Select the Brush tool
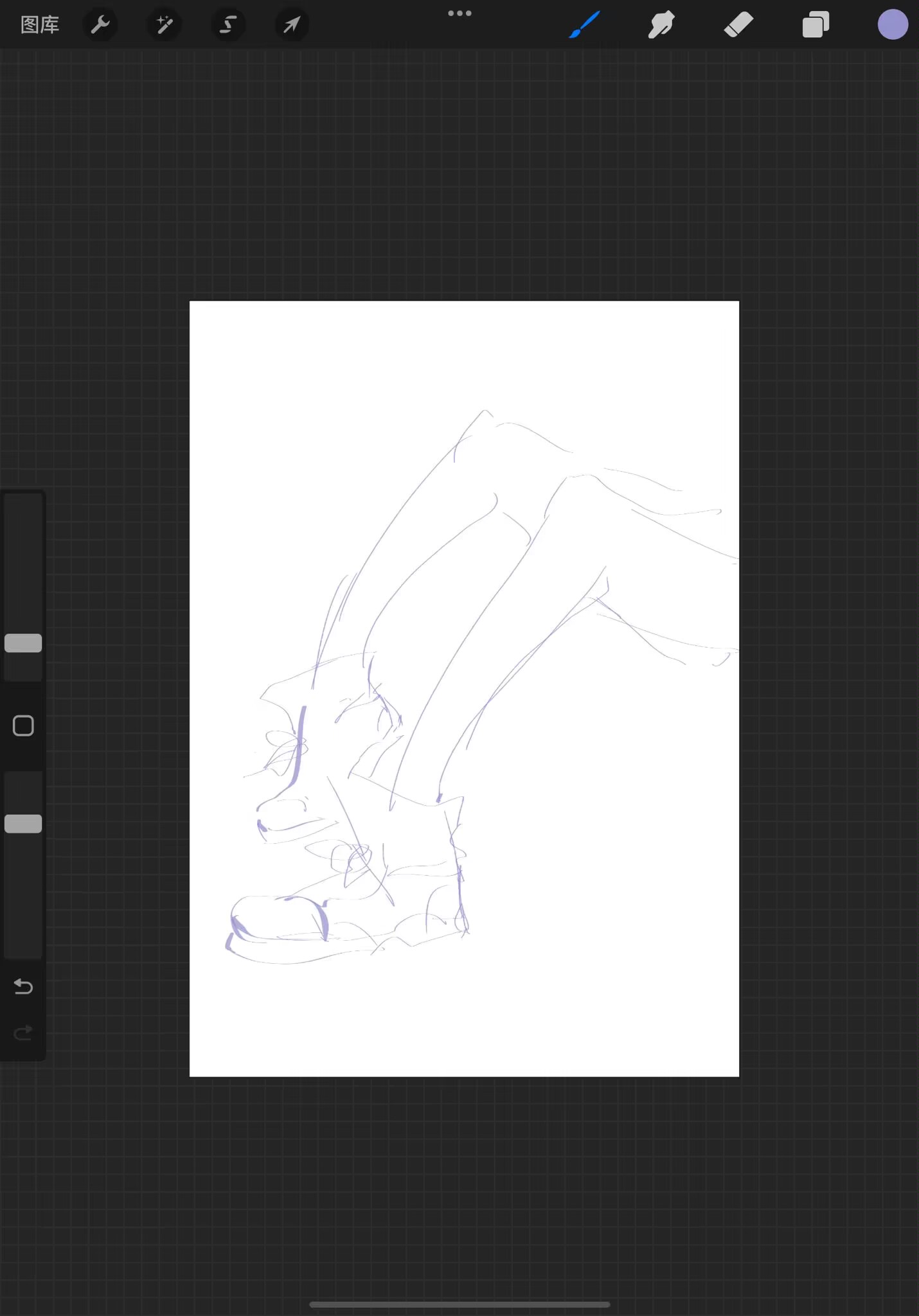 pyautogui.click(x=585, y=25)
